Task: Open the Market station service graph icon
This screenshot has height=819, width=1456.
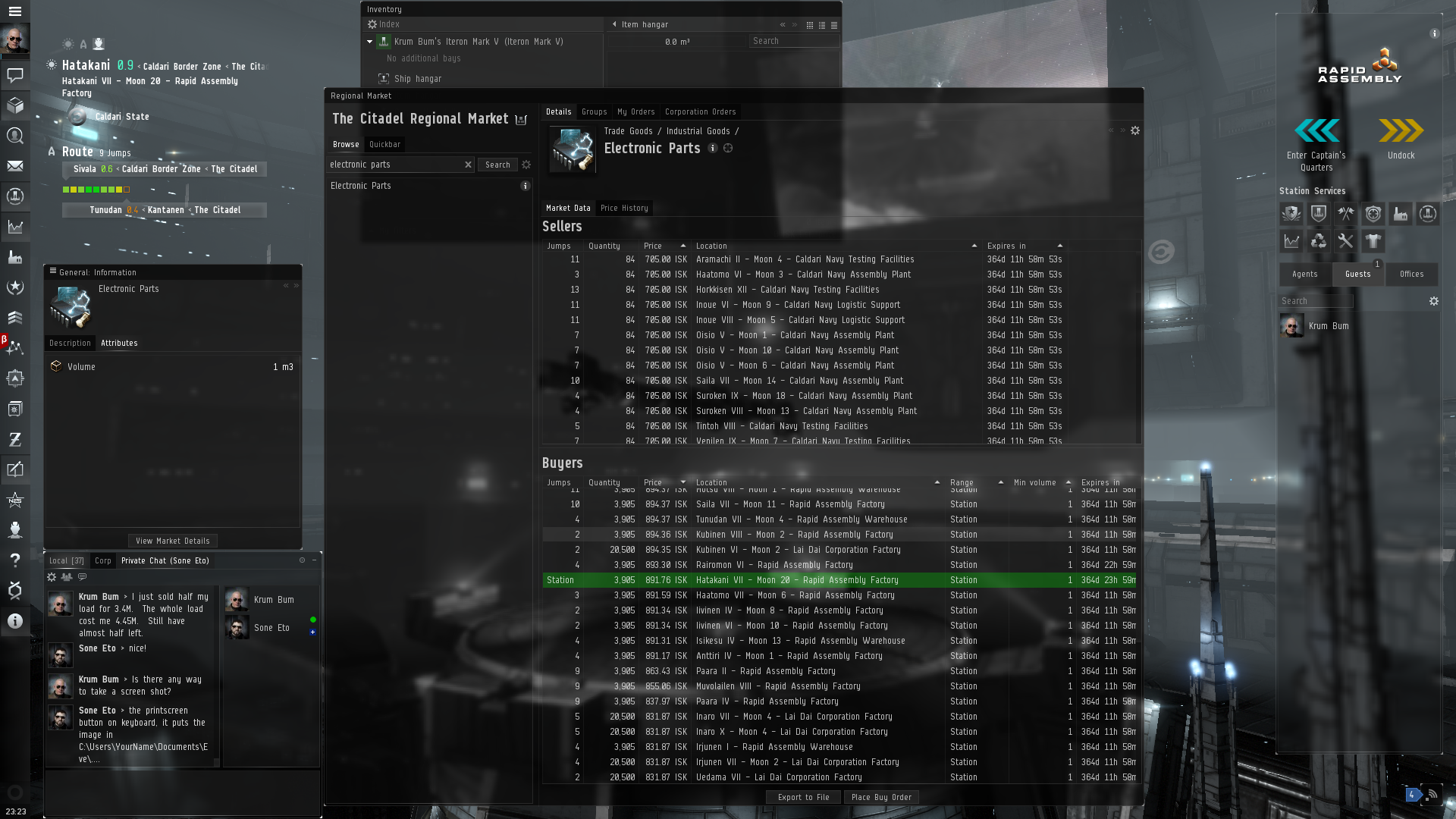Action: [1291, 241]
